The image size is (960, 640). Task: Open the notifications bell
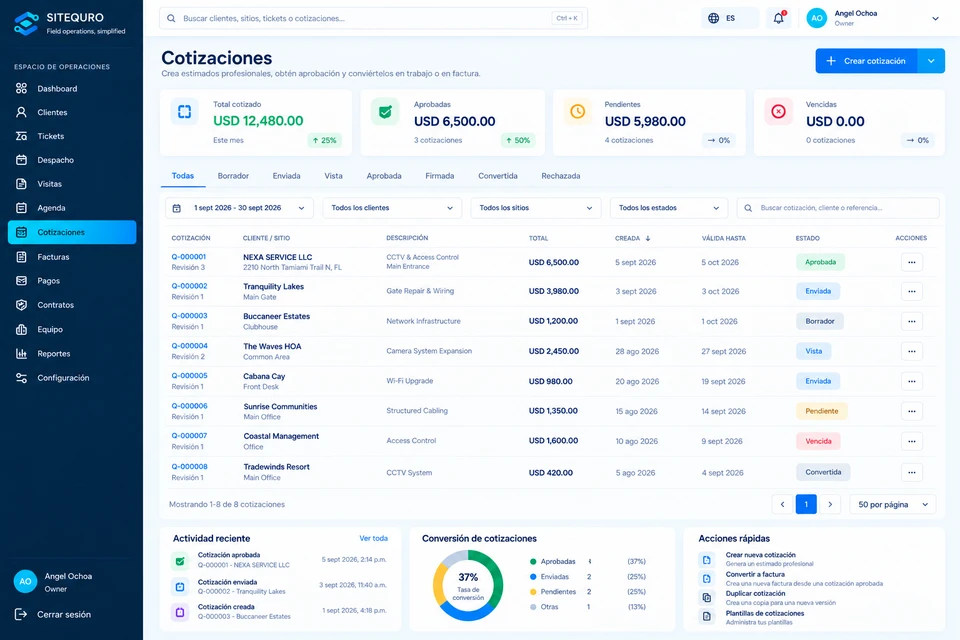click(778, 18)
